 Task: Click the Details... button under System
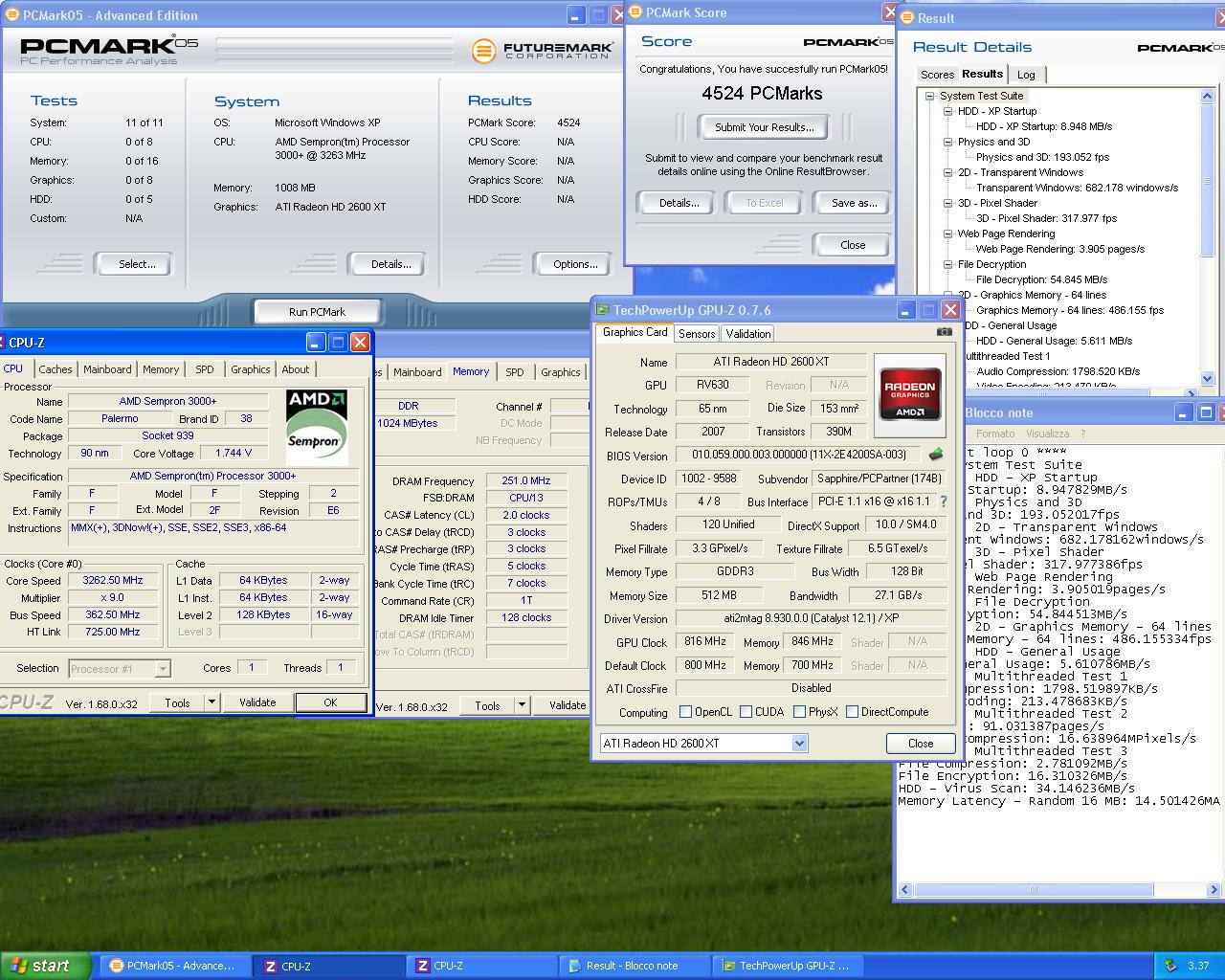[x=390, y=264]
